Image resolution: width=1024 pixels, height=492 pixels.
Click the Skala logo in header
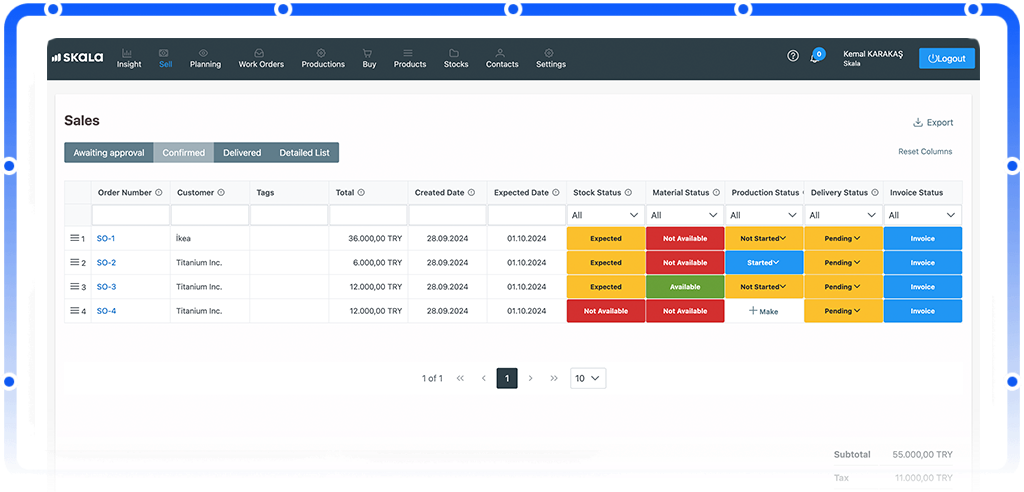pyautogui.click(x=77, y=57)
